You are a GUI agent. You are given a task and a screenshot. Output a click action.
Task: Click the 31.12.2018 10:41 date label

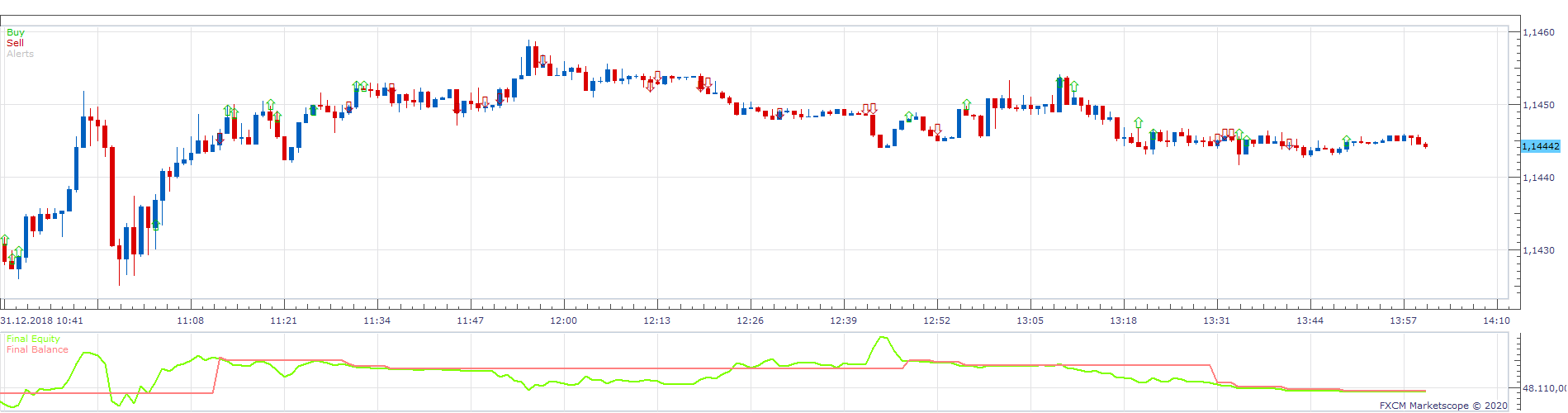[x=42, y=320]
